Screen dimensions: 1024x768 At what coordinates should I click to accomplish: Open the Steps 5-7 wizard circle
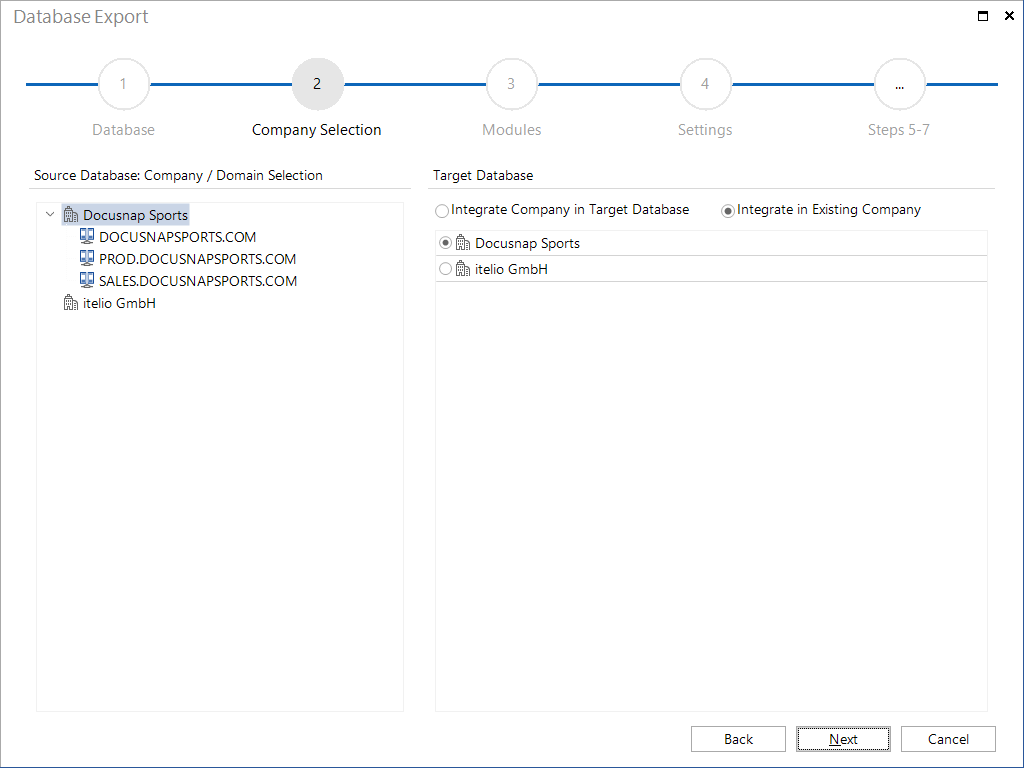click(x=899, y=84)
